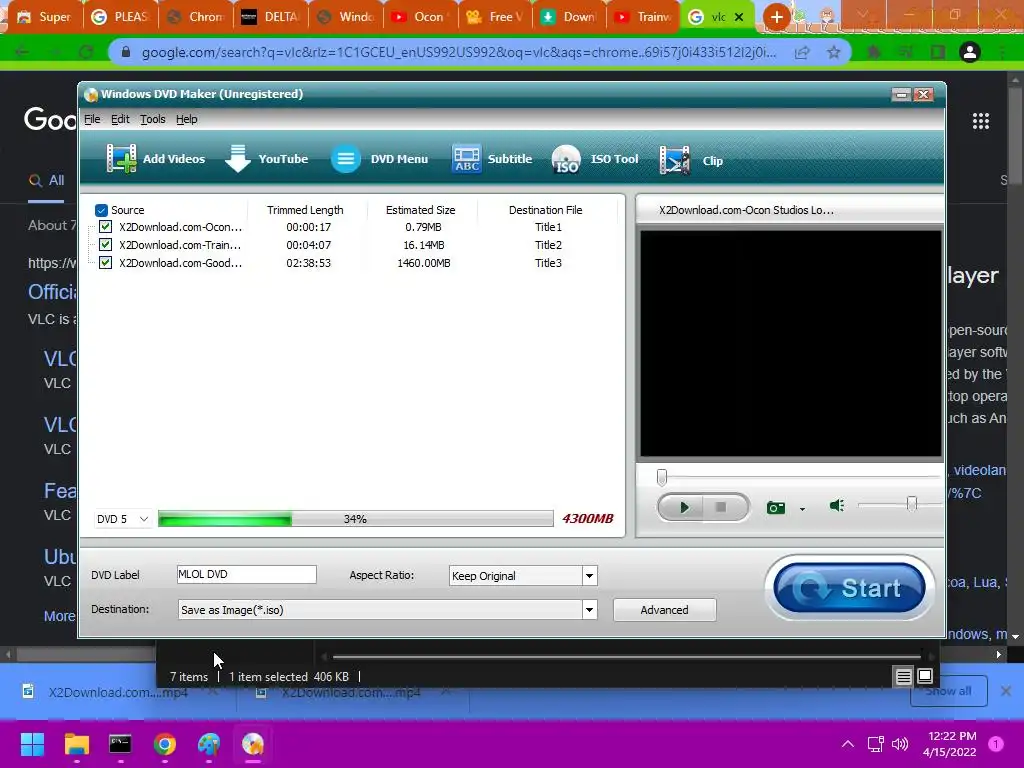Open the Chrome profile avatar

pos(970,52)
